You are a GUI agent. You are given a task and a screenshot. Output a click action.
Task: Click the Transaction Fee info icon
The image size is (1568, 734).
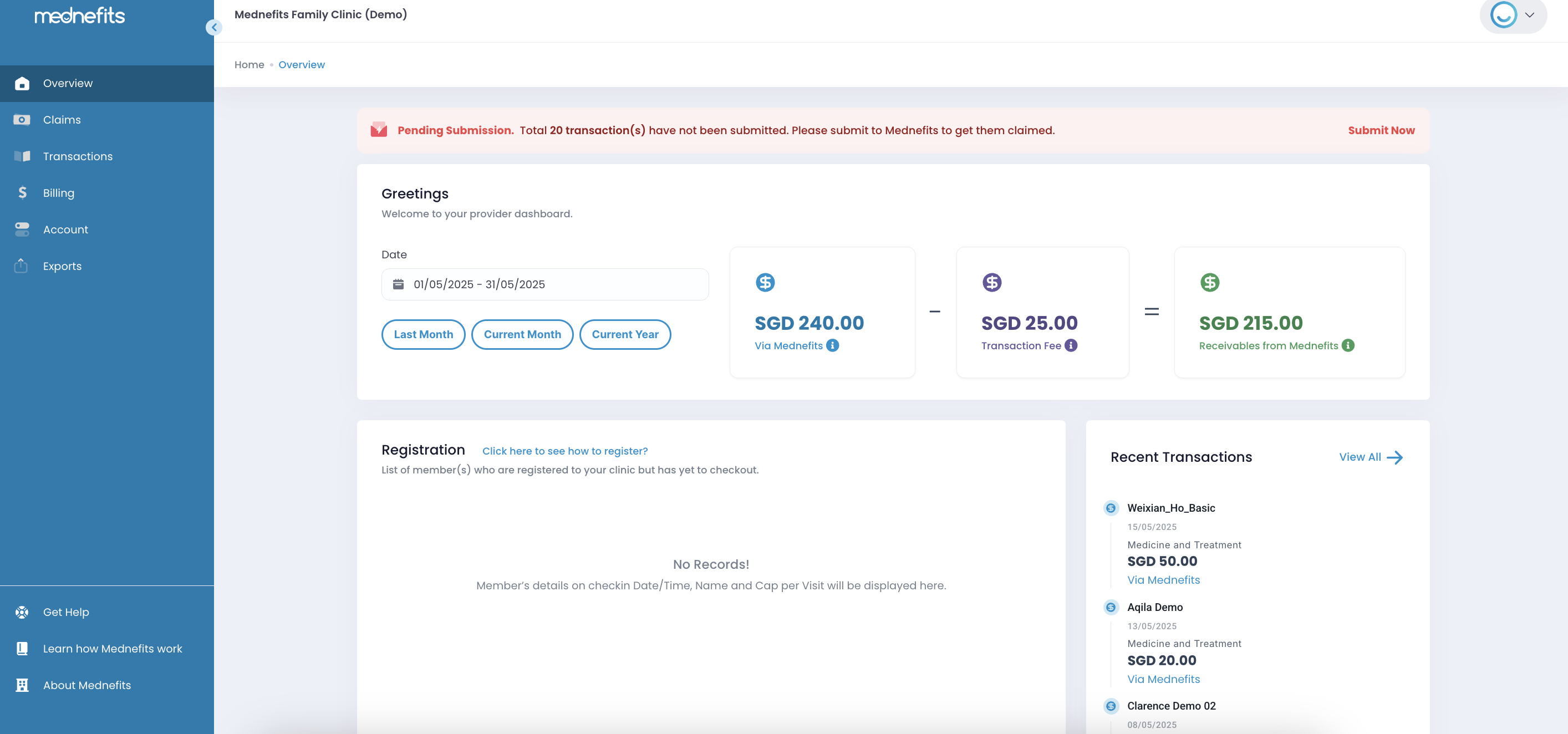pyautogui.click(x=1071, y=346)
